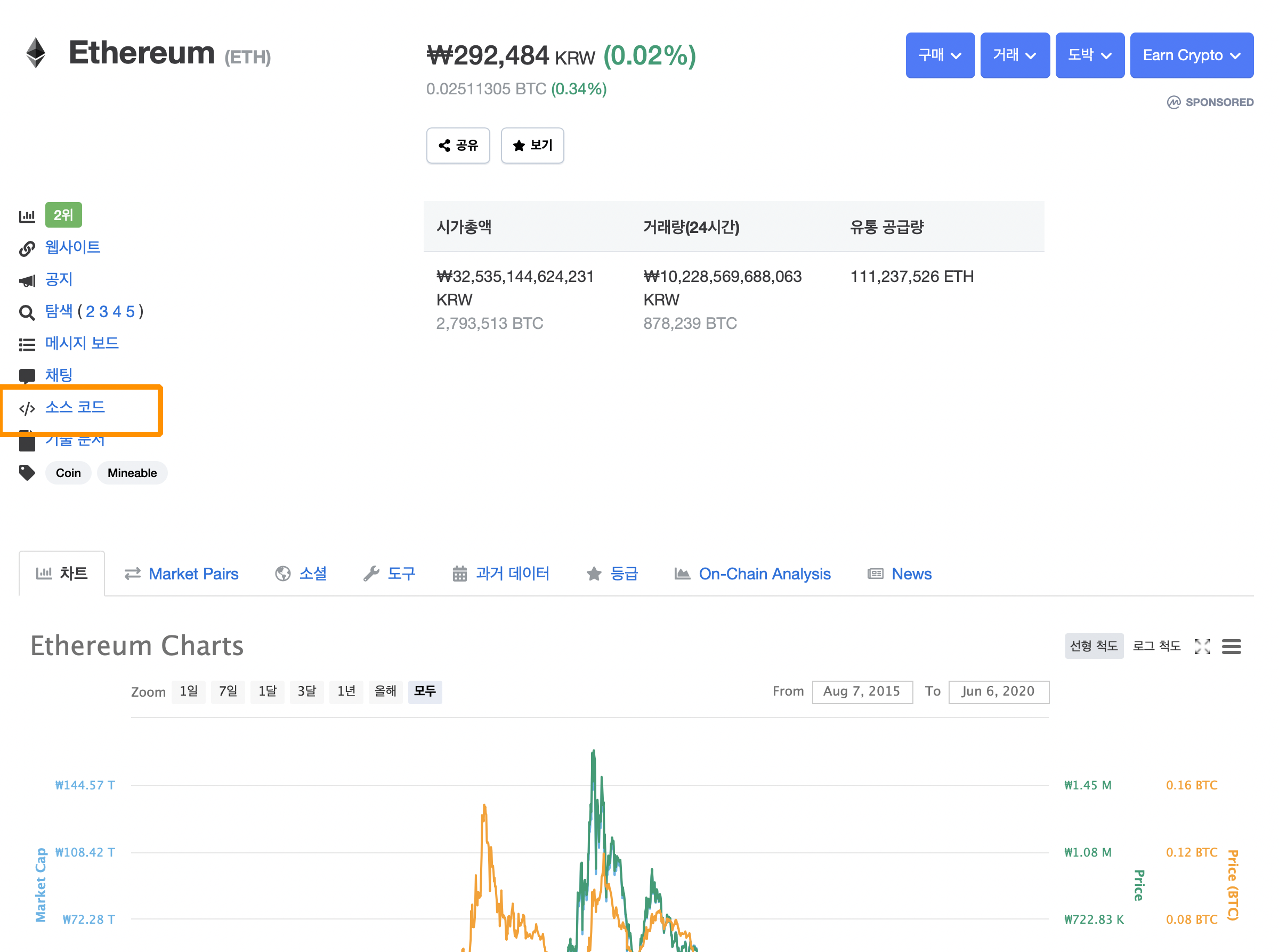Viewport: 1279px width, 952px height.
Task: Open the 소스 코드 link
Action: tap(75, 407)
